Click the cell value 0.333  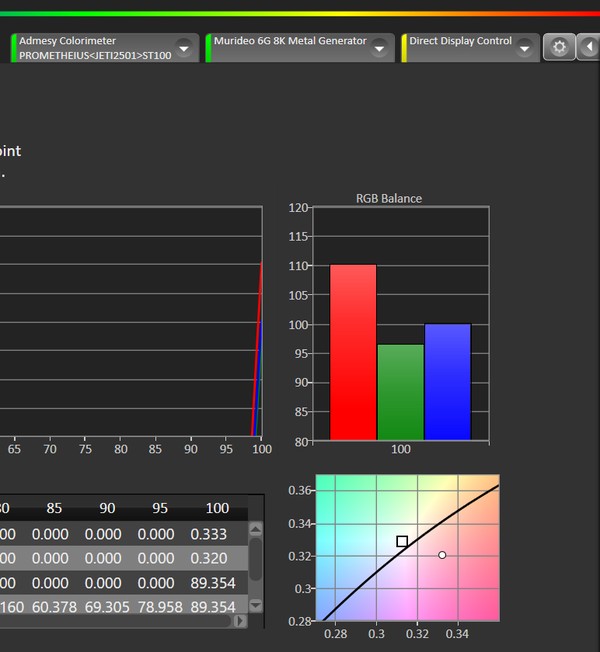point(209,534)
